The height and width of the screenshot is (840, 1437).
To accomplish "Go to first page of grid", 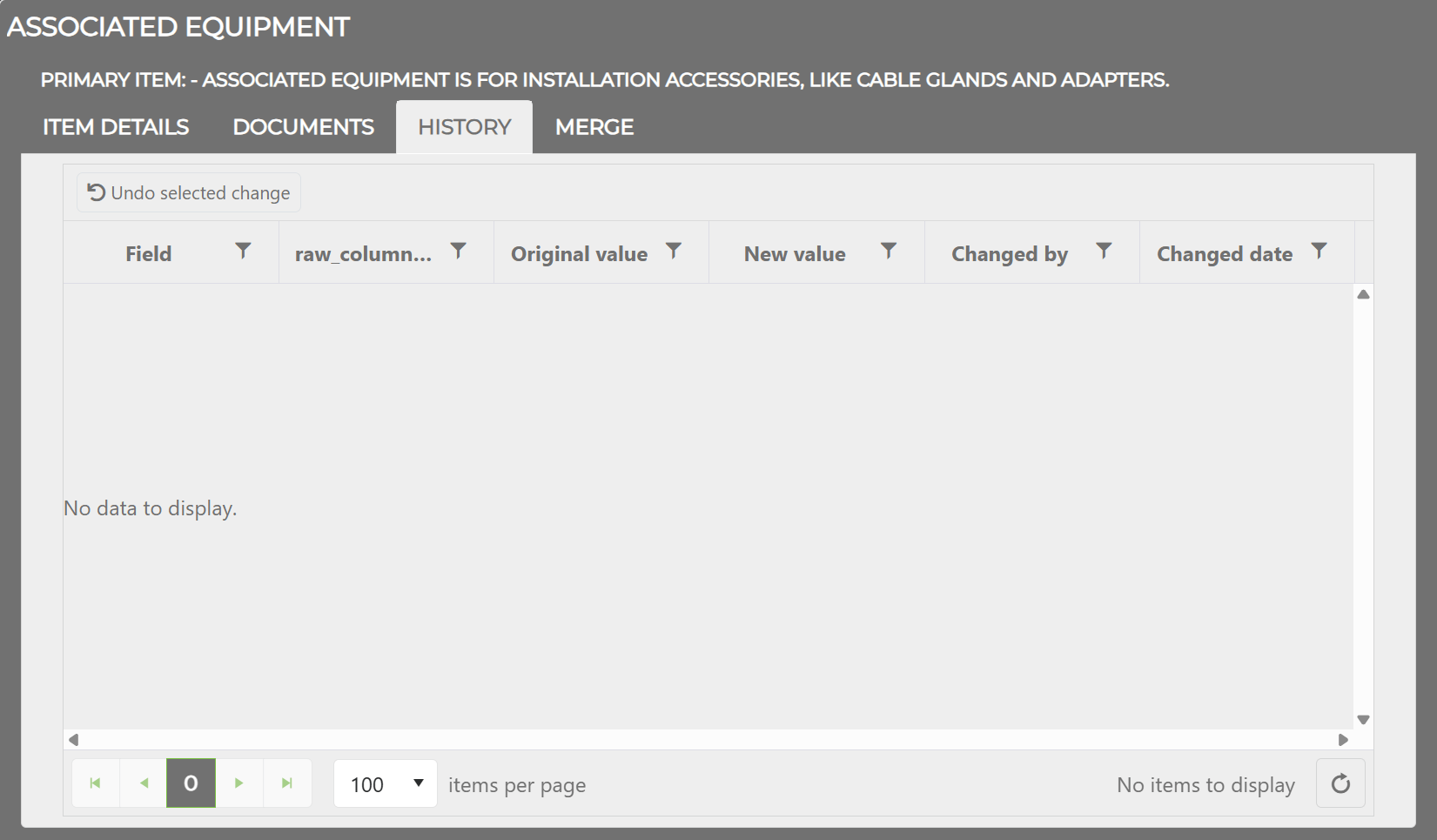I will point(96,783).
